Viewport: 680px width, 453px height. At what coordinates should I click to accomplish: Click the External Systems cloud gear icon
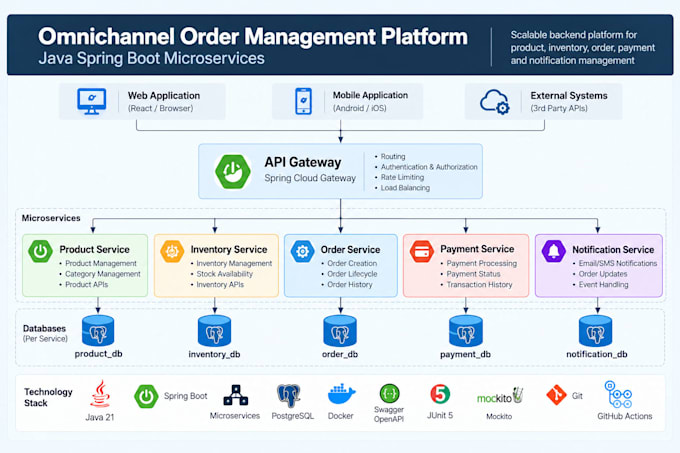495,102
